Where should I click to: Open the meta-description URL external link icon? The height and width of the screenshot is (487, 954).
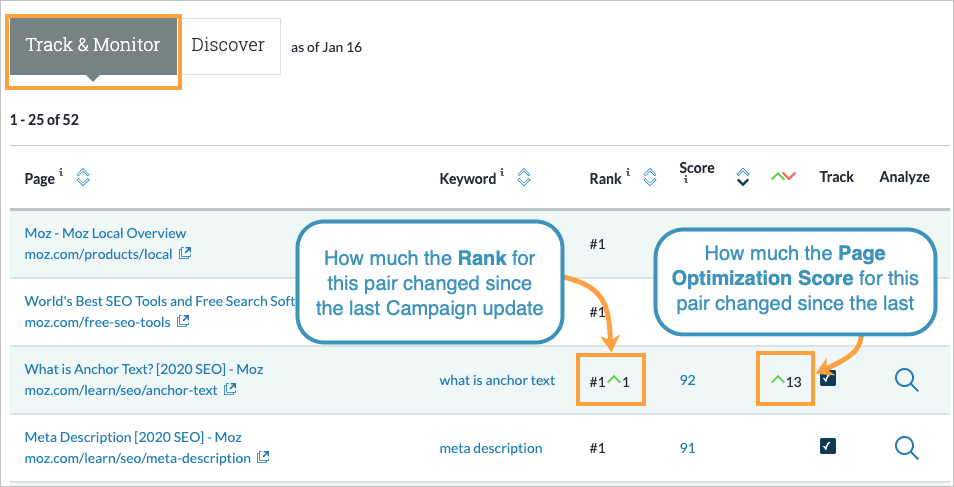[x=263, y=457]
